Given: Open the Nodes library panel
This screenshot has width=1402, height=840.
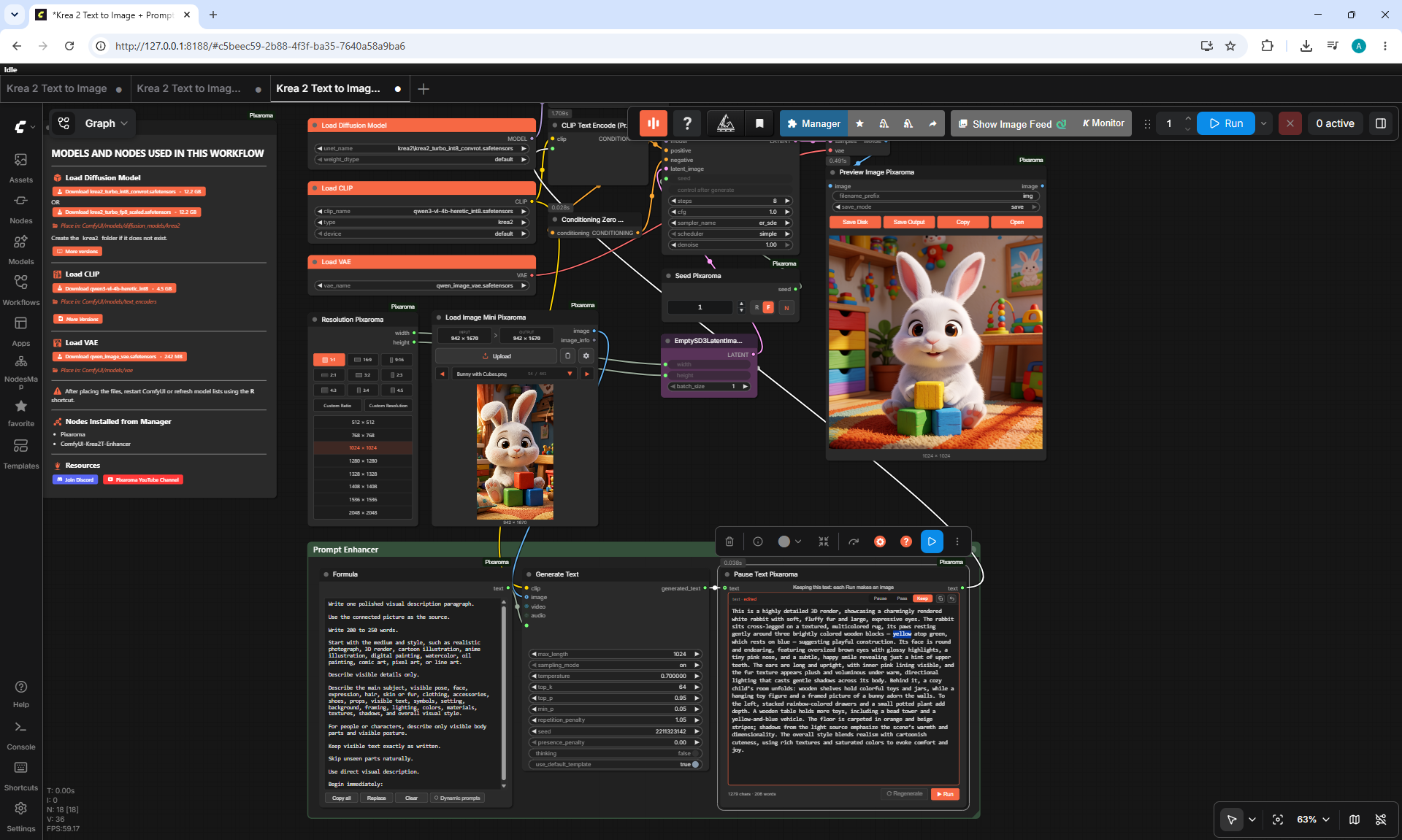Looking at the screenshot, I should (20, 209).
